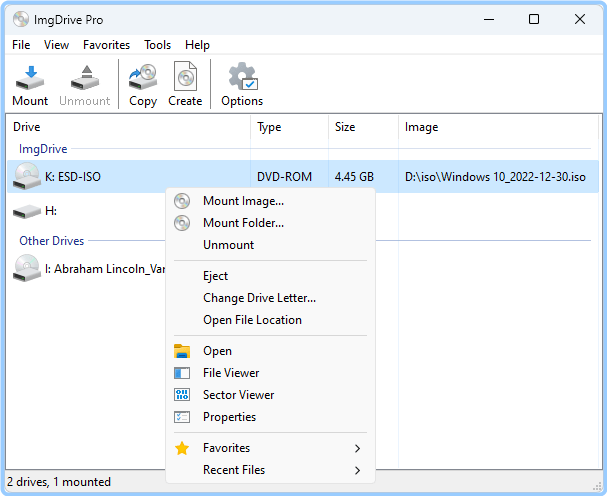
Task: Click the Mount toolbar icon
Action: [x=30, y=77]
